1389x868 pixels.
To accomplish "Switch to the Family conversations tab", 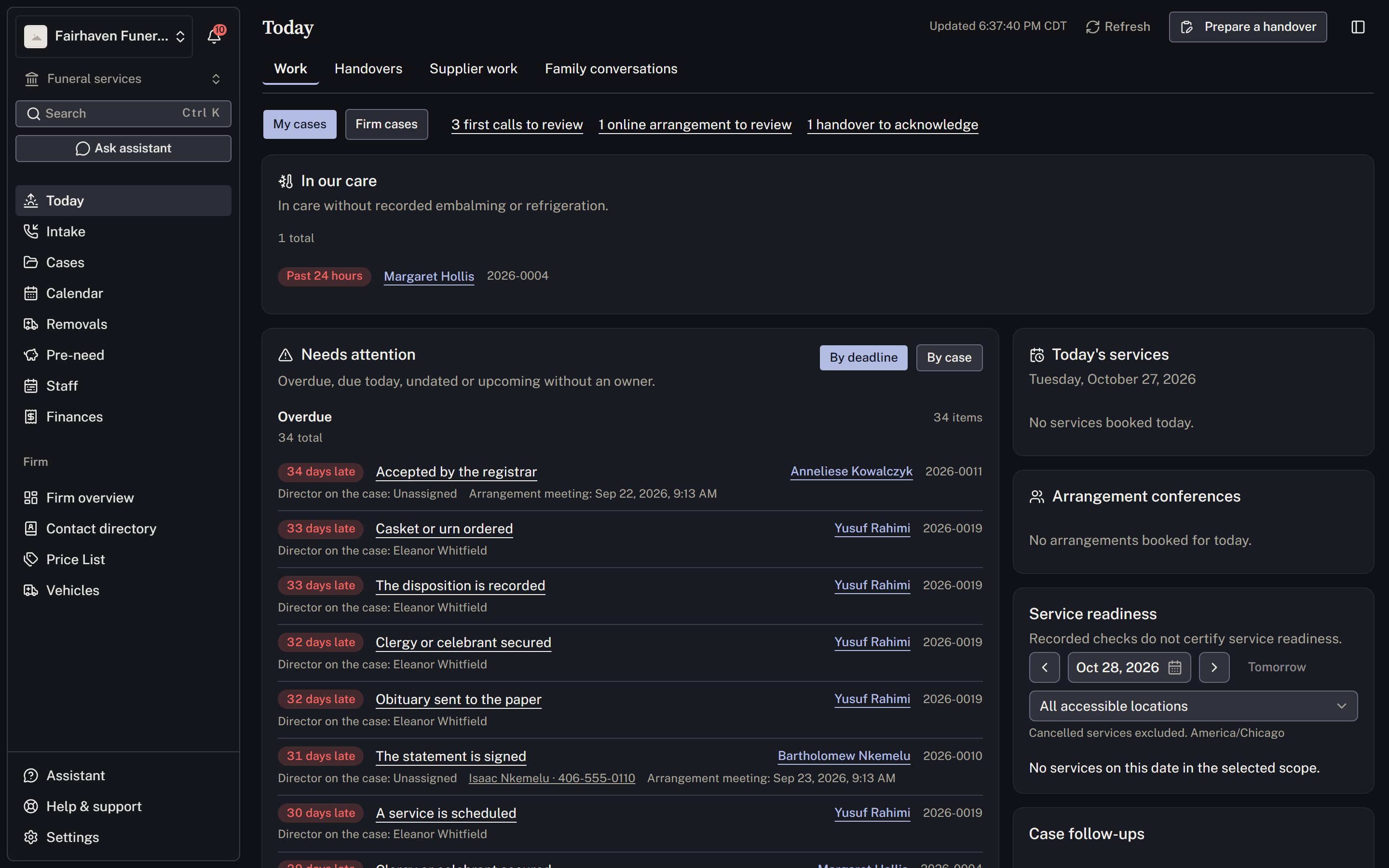I will tap(611, 69).
